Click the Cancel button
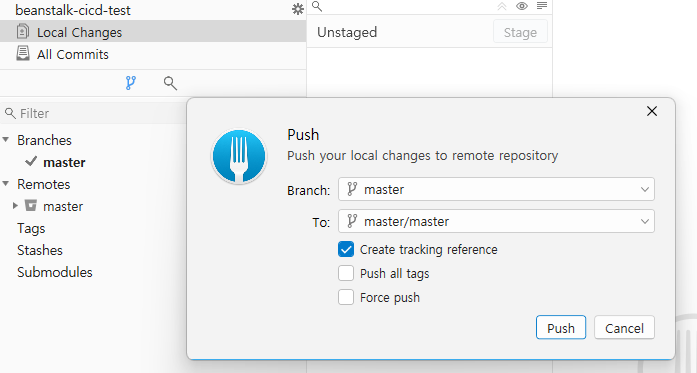The width and height of the screenshot is (697, 373). coord(624,328)
